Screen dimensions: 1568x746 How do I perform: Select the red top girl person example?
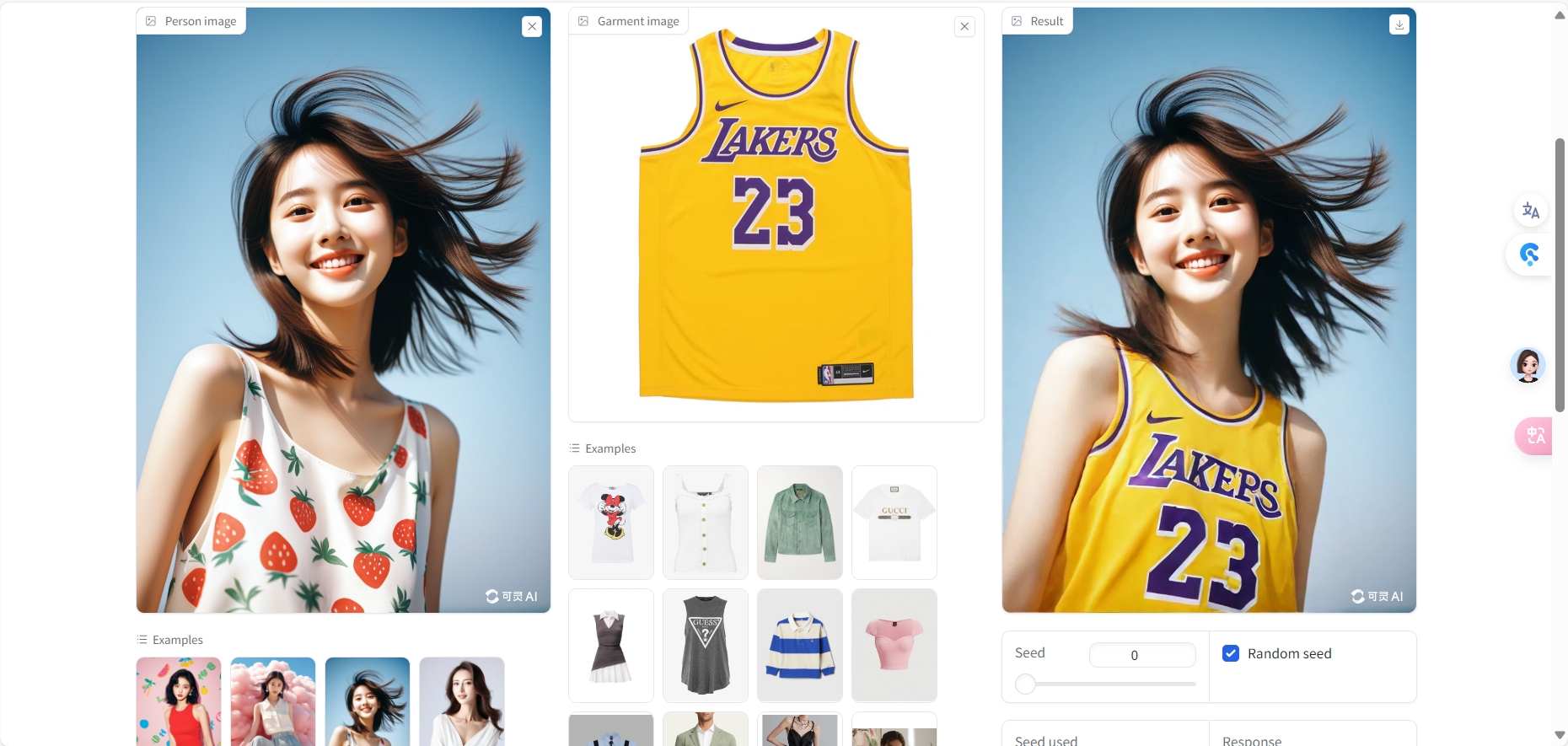point(179,701)
